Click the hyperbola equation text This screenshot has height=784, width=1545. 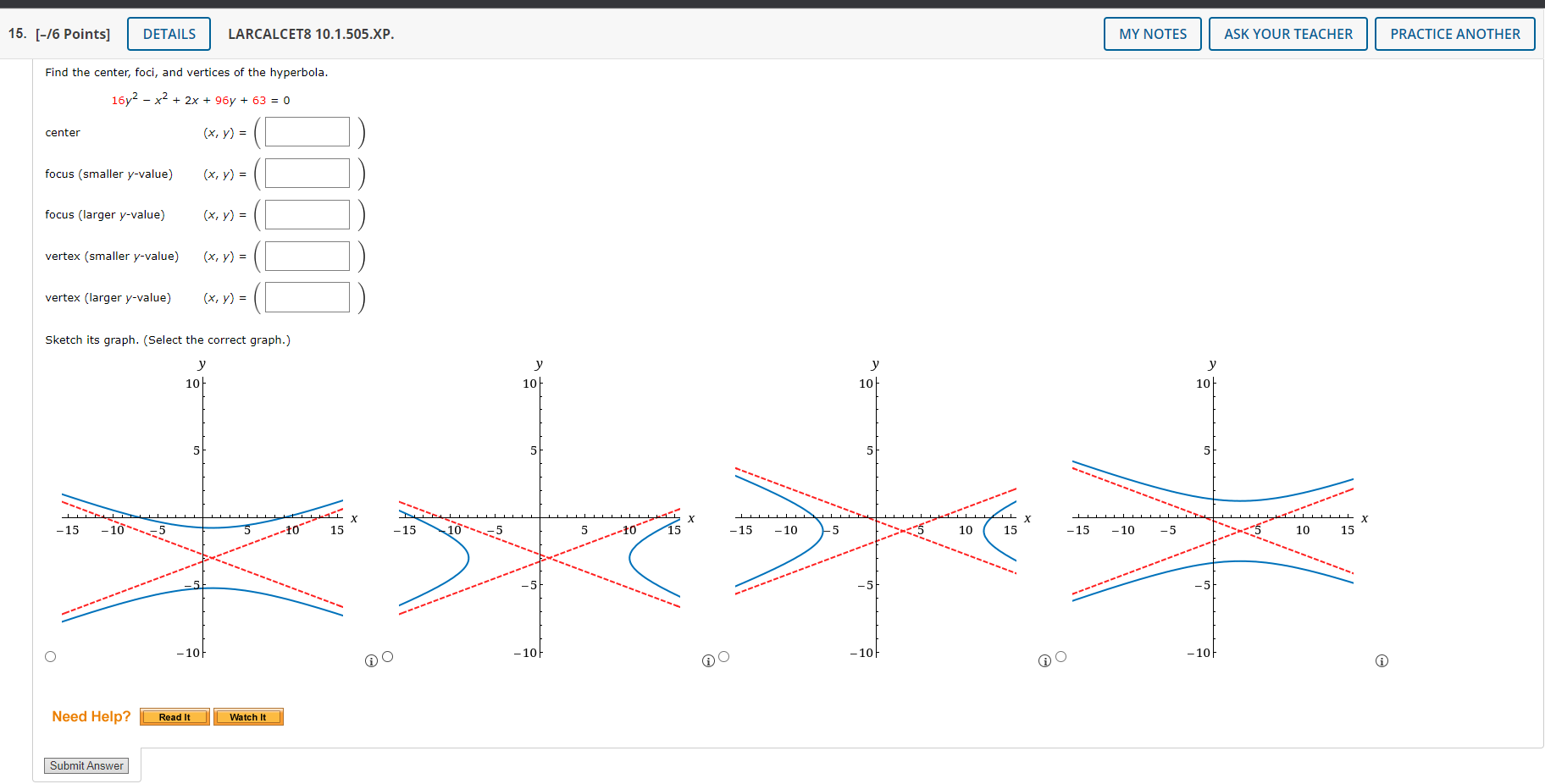point(201,99)
